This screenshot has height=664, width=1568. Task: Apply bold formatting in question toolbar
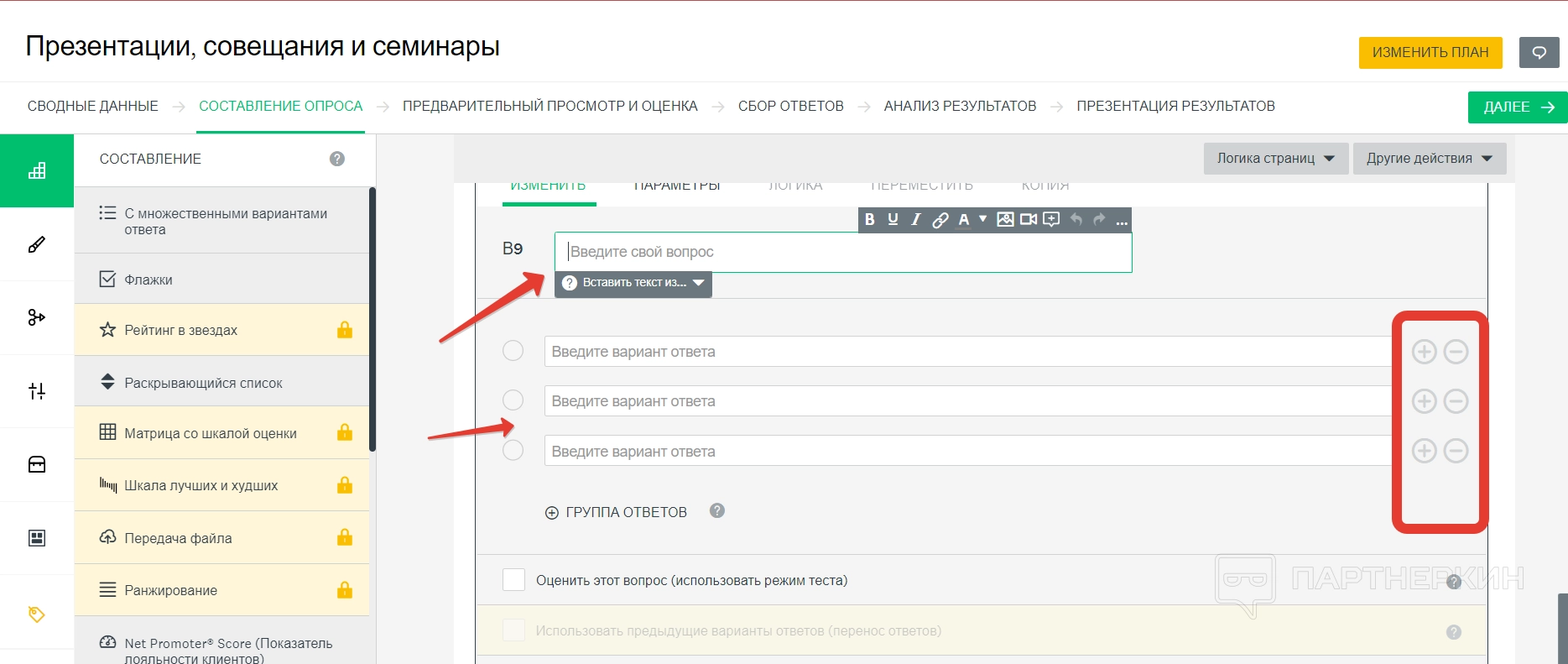coord(870,220)
